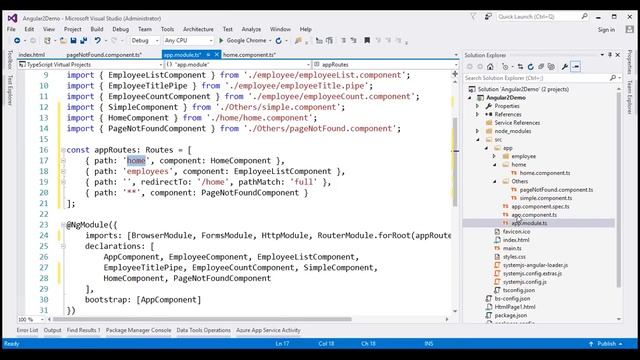Switch to the index.html tab
The width and height of the screenshot is (640, 360).
(x=31, y=55)
